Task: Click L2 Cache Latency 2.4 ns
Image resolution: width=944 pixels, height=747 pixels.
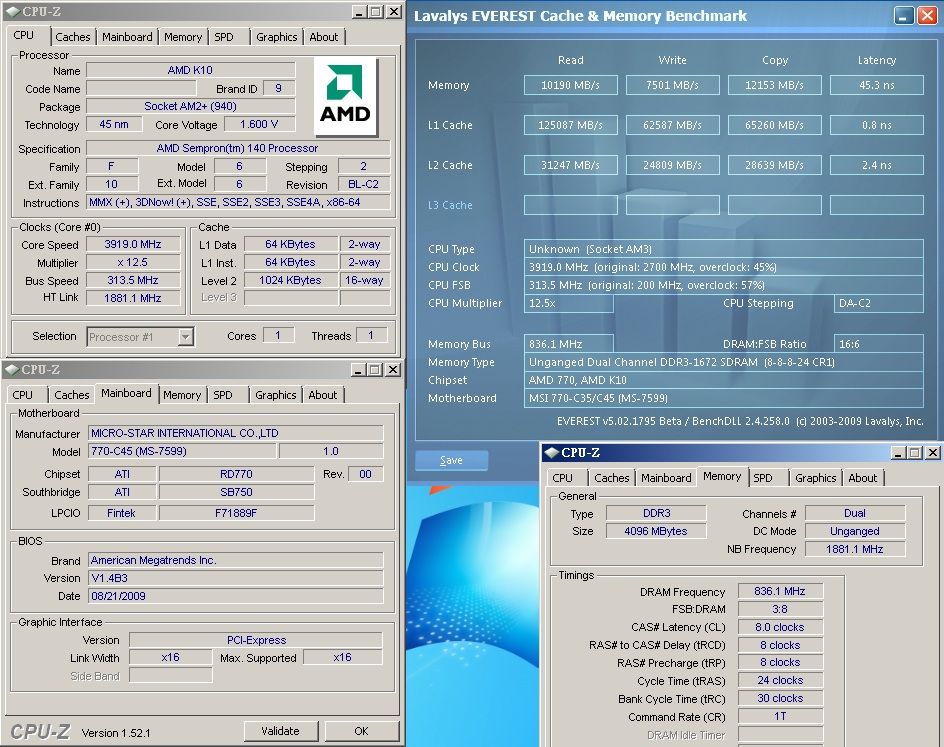Action: coord(877,165)
